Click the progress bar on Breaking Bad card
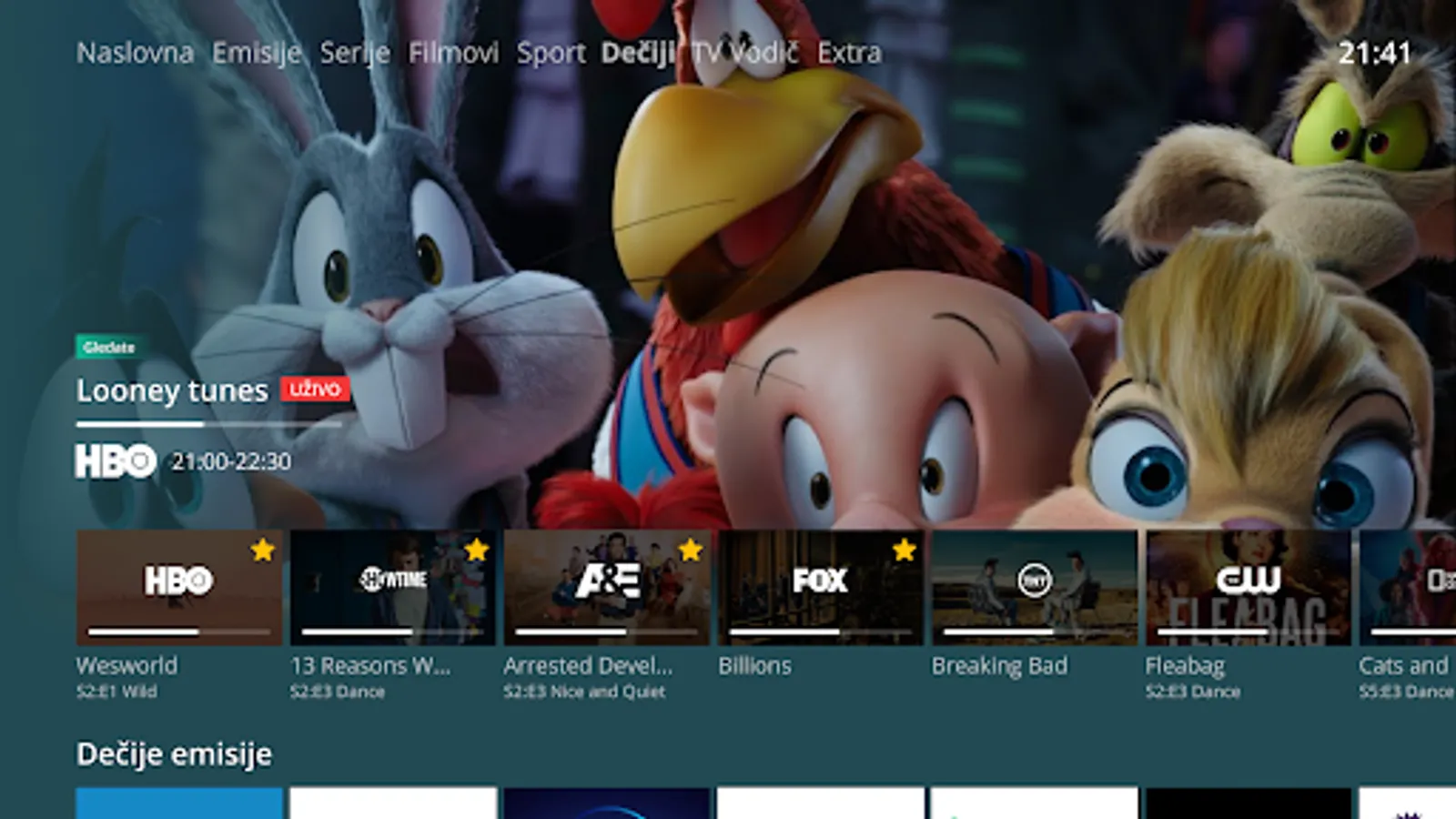The height and width of the screenshot is (819, 1456). (x=1034, y=632)
